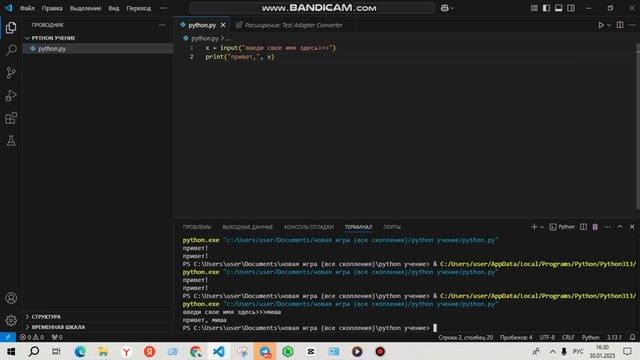Open editor More Actions ellipsis
This screenshot has height=360, width=640.
coord(632,25)
